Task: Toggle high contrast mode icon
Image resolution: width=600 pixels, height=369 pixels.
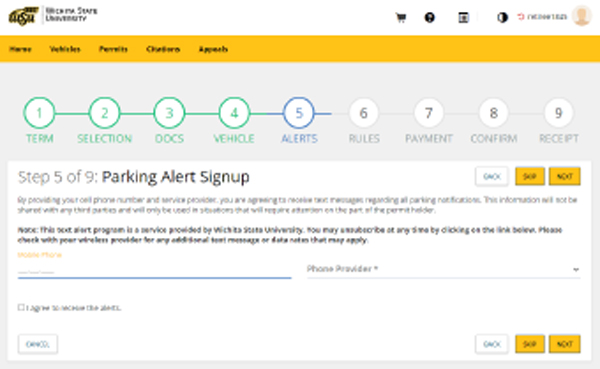Action: click(502, 18)
